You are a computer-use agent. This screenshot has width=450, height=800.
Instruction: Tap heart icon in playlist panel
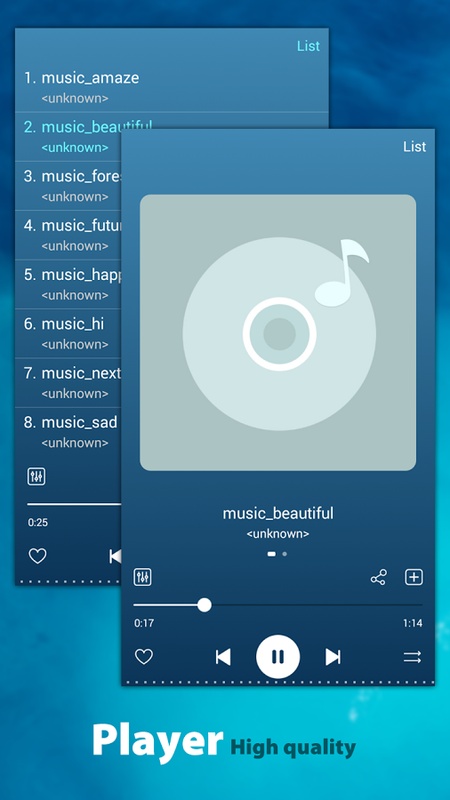pos(37,556)
